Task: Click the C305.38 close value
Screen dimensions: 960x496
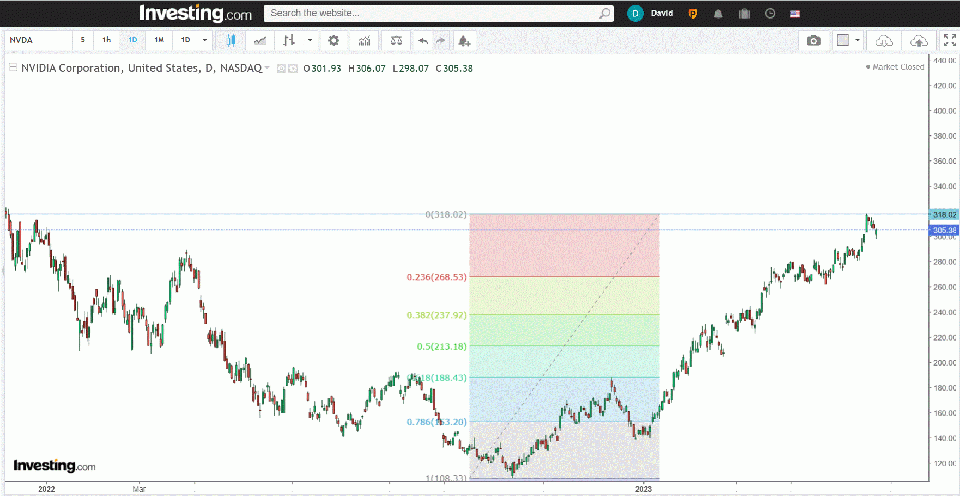Action: click(x=454, y=69)
